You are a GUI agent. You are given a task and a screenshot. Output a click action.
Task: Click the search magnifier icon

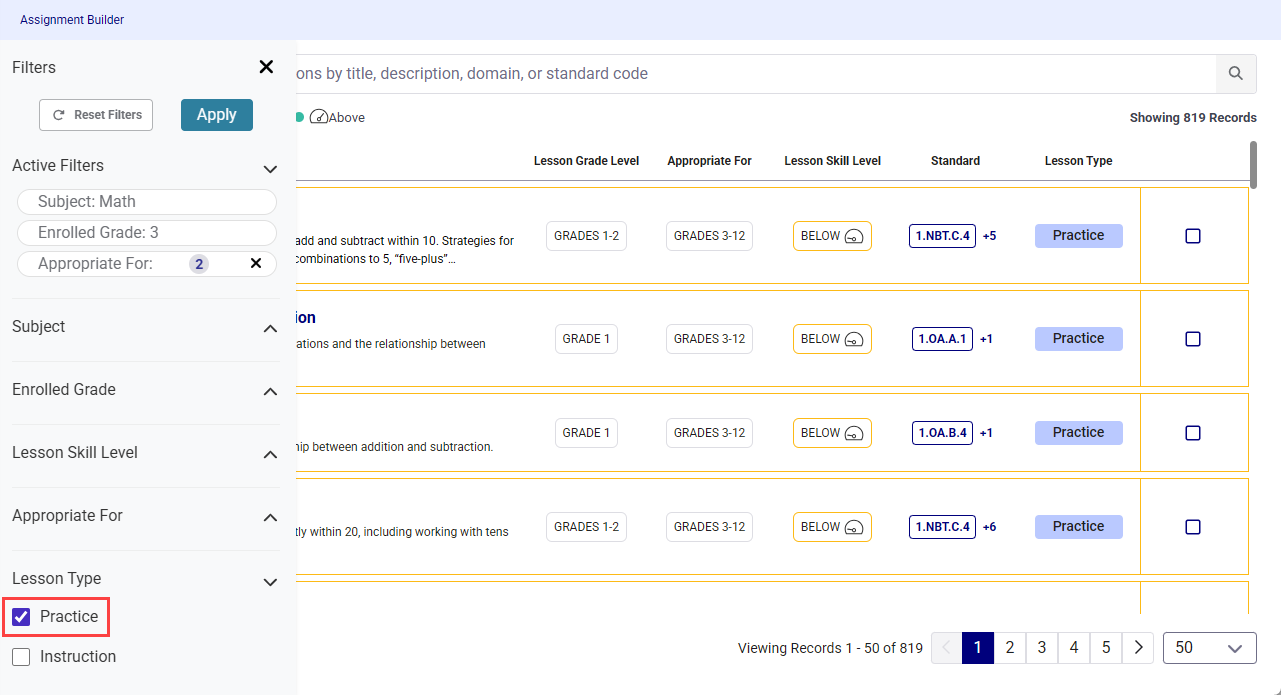[x=1236, y=74]
